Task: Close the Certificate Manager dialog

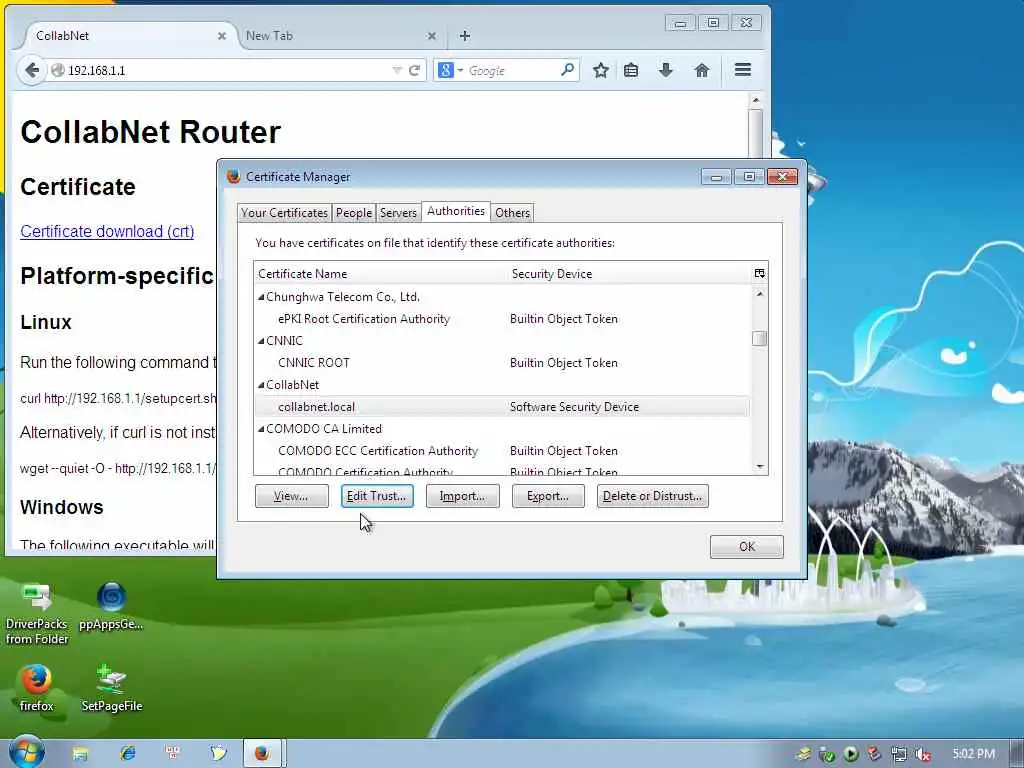Action: coord(782,176)
